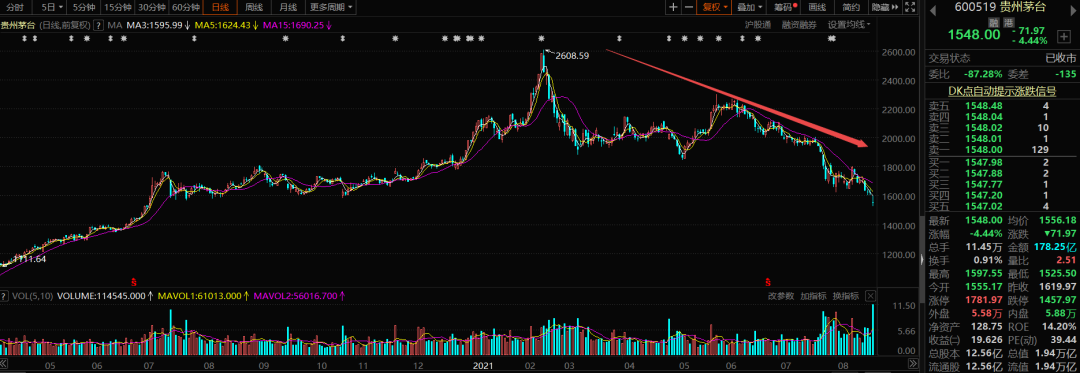Click the VOLUME:114545.000 value
1080x373 pixels.
[x=102, y=296]
